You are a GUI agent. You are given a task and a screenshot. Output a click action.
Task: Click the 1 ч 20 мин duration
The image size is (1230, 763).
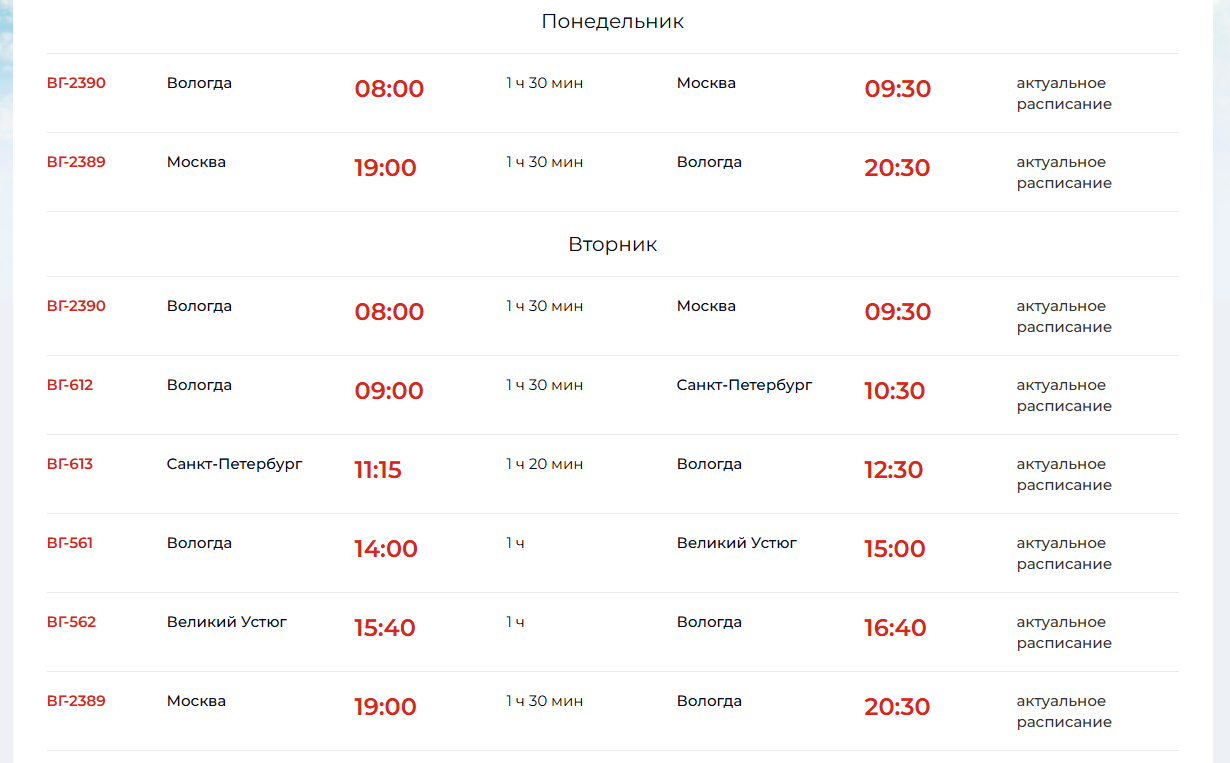[x=545, y=464]
